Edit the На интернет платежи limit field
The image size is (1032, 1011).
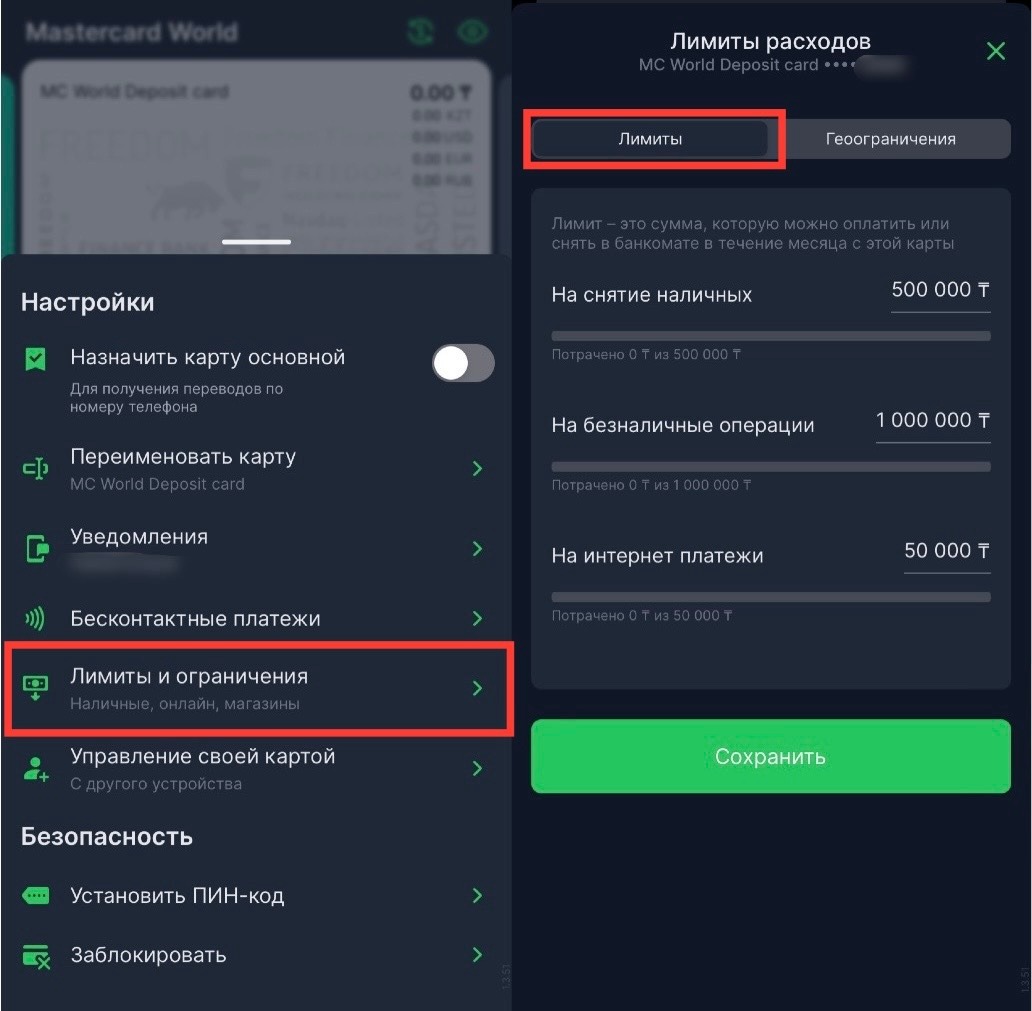point(946,551)
